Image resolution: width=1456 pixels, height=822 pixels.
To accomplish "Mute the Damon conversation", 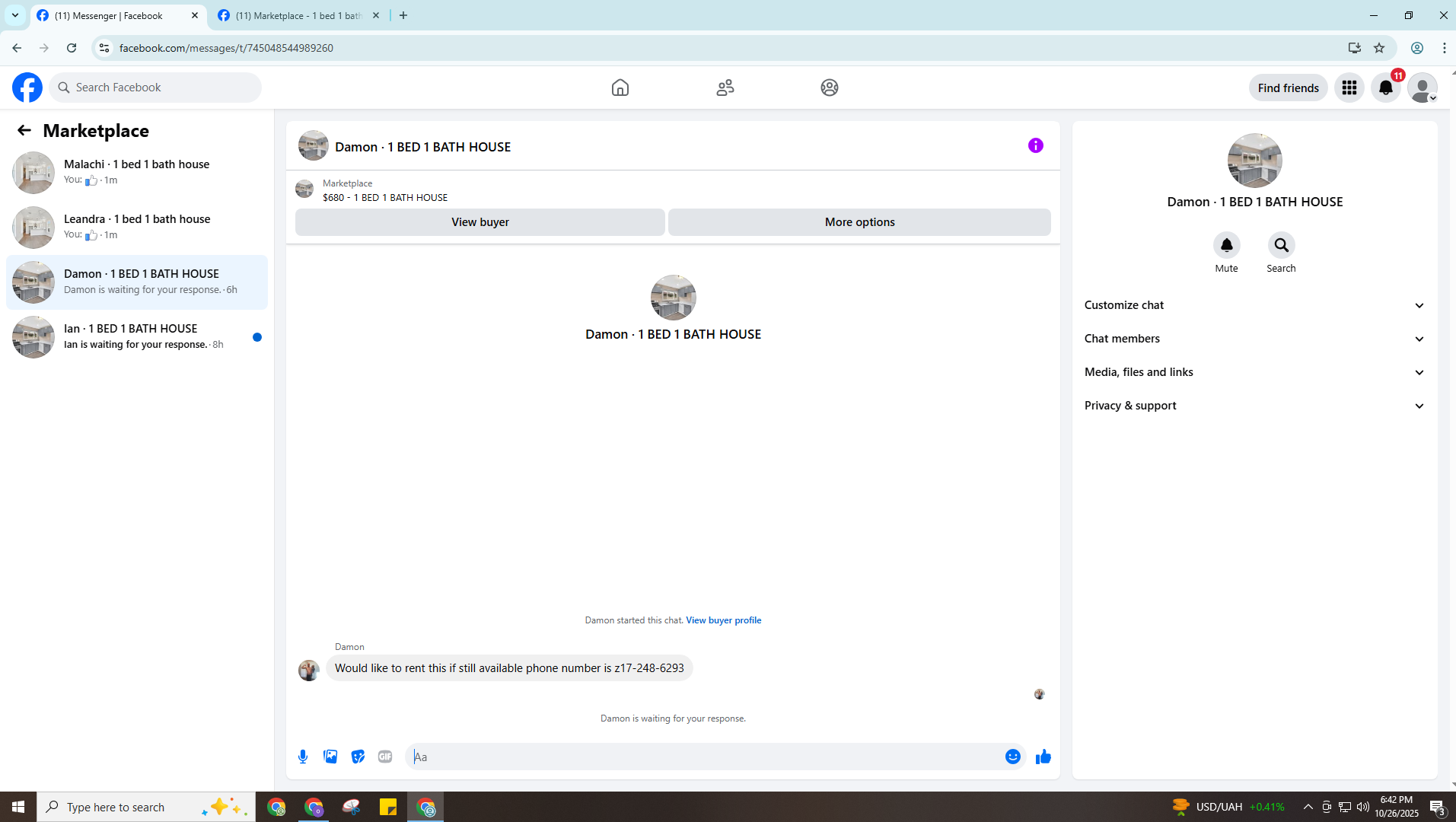I will pyautogui.click(x=1227, y=245).
